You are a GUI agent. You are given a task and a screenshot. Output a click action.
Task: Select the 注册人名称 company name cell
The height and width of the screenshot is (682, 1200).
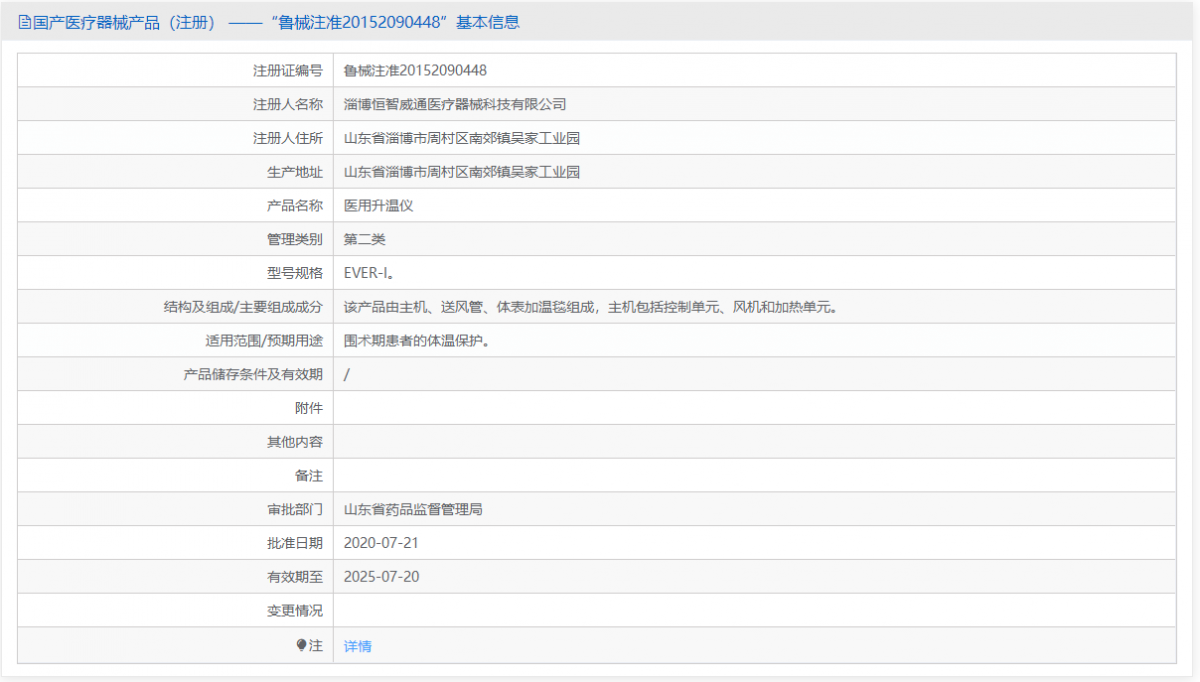[454, 104]
